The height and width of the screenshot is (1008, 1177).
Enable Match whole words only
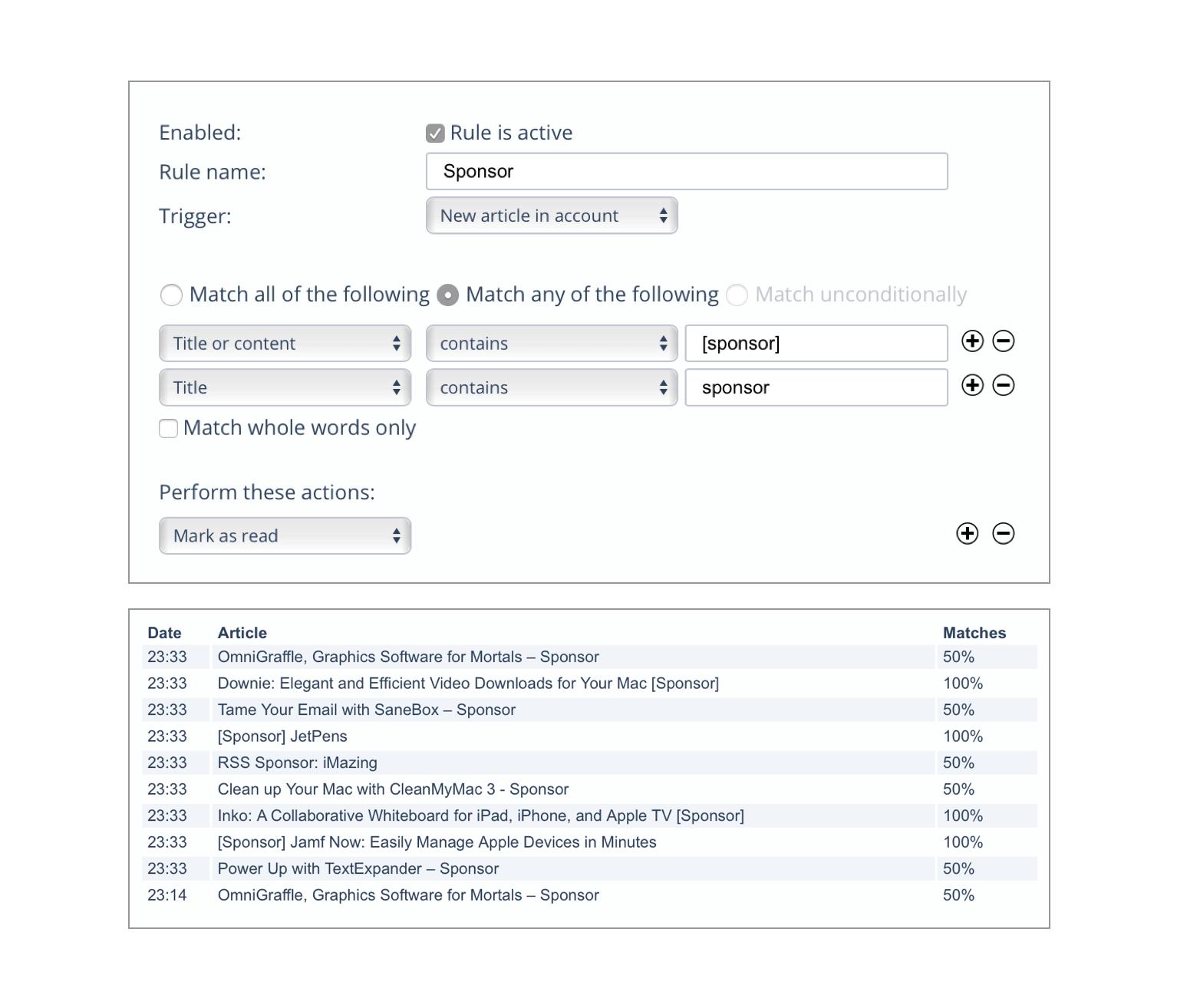coord(169,428)
